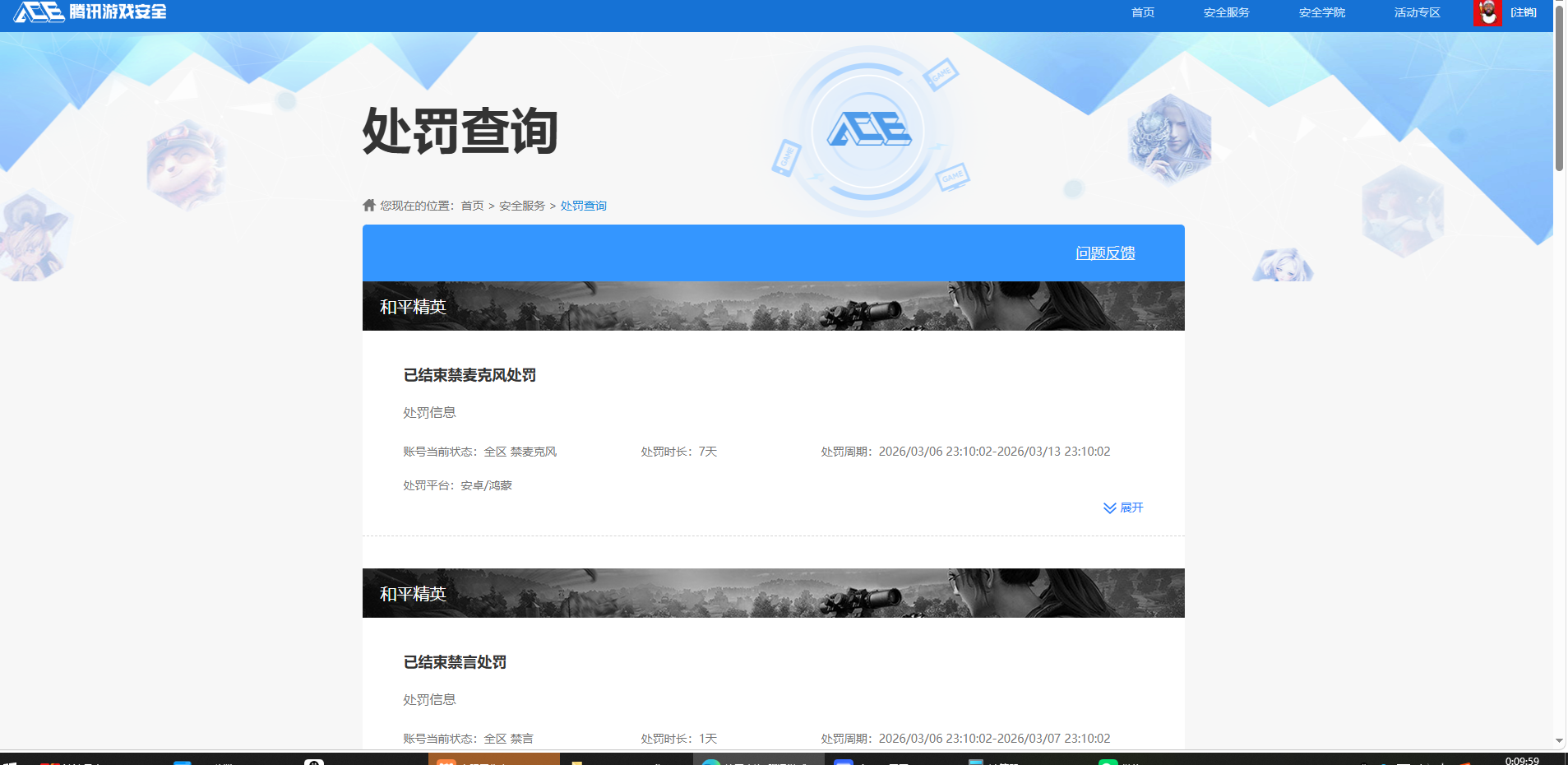This screenshot has width=1568, height=765.
Task: Select the 已结束禁言处罚 heading
Action: (x=455, y=662)
